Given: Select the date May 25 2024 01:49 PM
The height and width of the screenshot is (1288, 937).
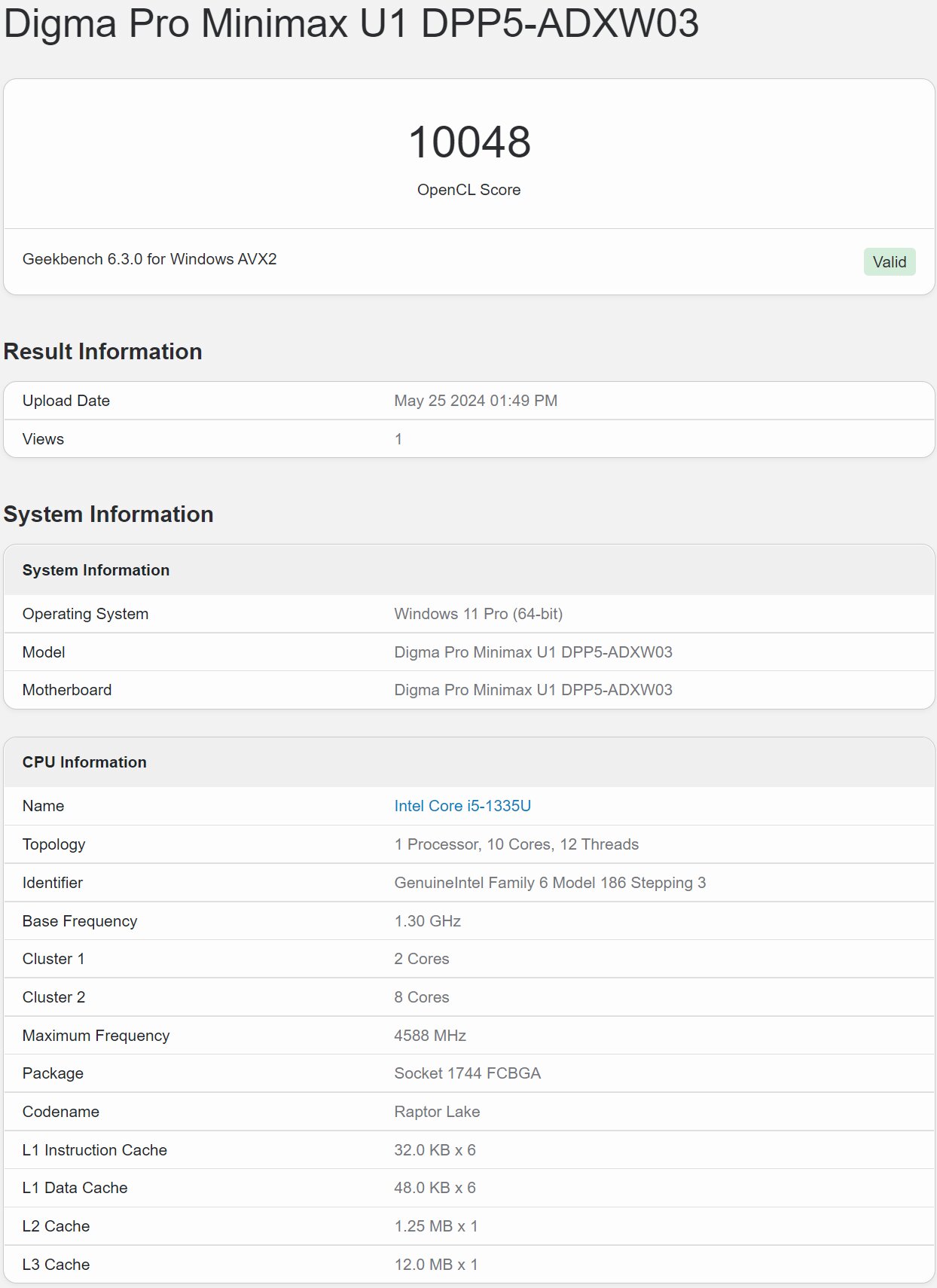Looking at the screenshot, I should coord(476,401).
